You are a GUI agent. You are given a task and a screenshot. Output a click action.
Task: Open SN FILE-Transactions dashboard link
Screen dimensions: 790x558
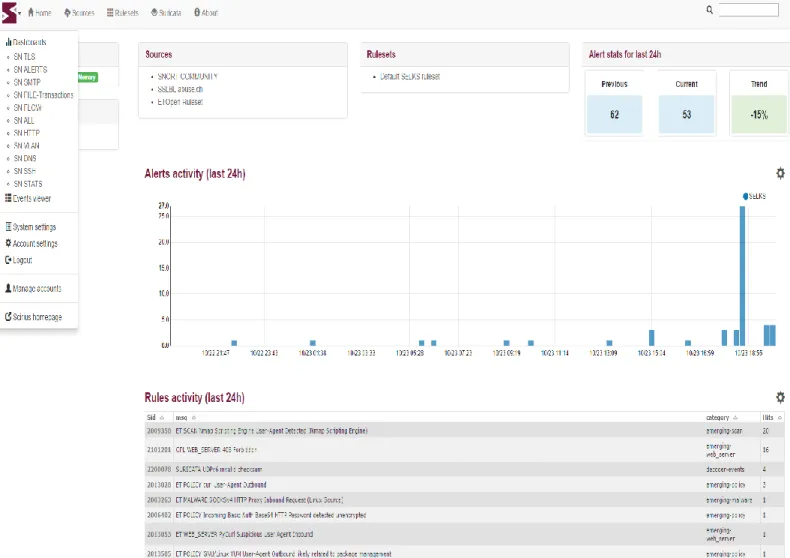pos(43,95)
